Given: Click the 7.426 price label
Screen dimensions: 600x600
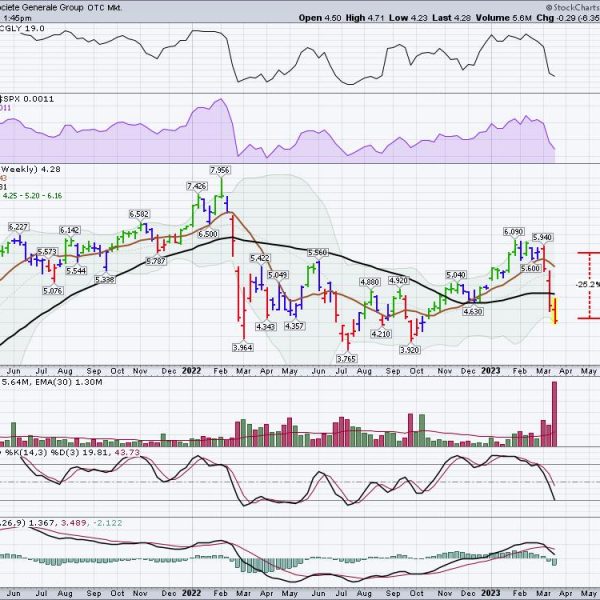Looking at the screenshot, I should pyautogui.click(x=197, y=186).
